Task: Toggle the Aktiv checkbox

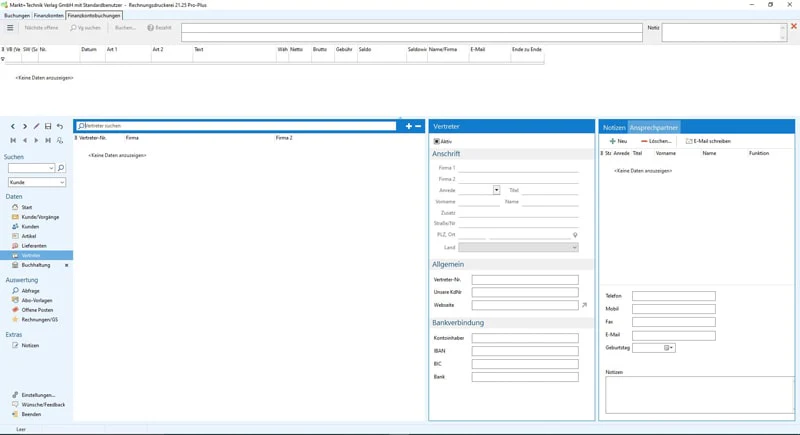Action: (437, 141)
